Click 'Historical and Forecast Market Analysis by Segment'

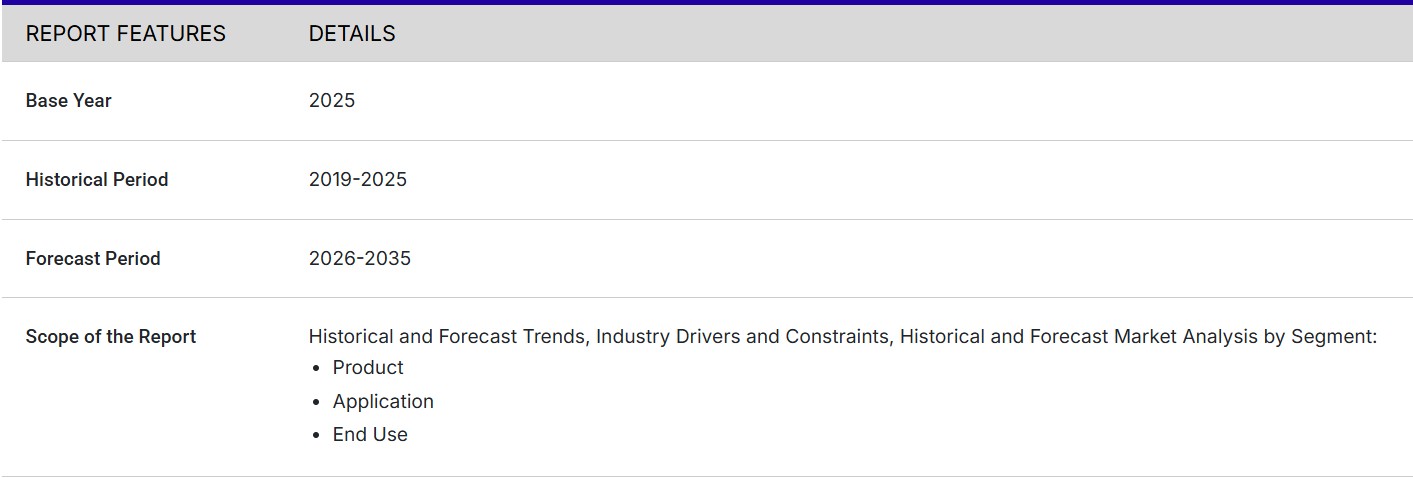pos(1136,337)
